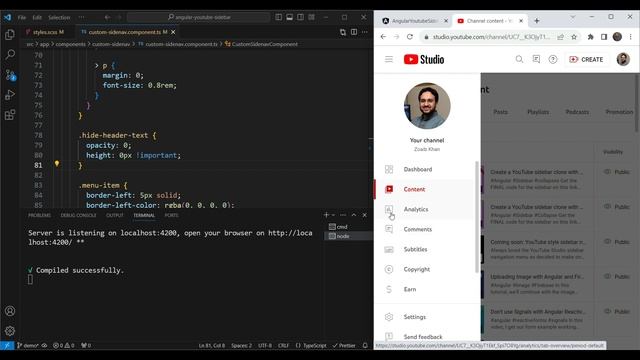The image size is (640, 360).
Task: Open VS Code Search view icon
Action: [x=10, y=54]
